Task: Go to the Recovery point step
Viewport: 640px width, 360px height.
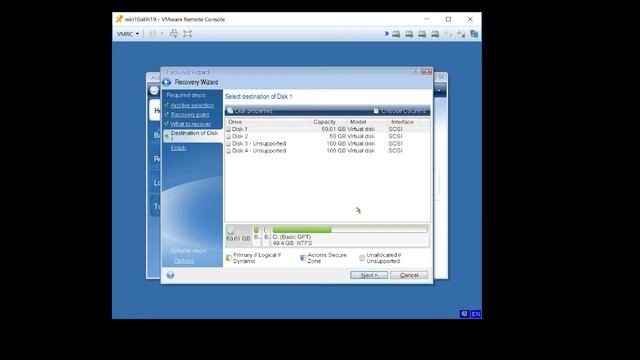Action: tap(190, 115)
